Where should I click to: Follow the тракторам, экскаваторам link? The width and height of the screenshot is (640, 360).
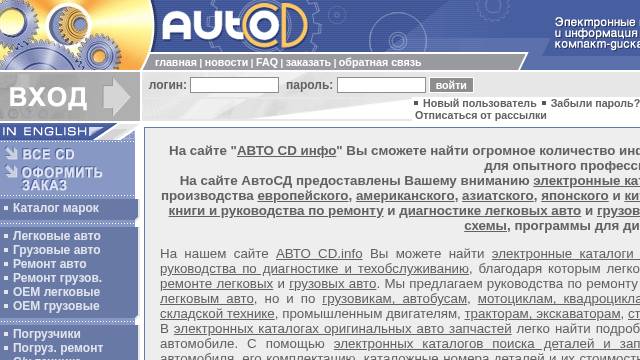tap(542, 314)
